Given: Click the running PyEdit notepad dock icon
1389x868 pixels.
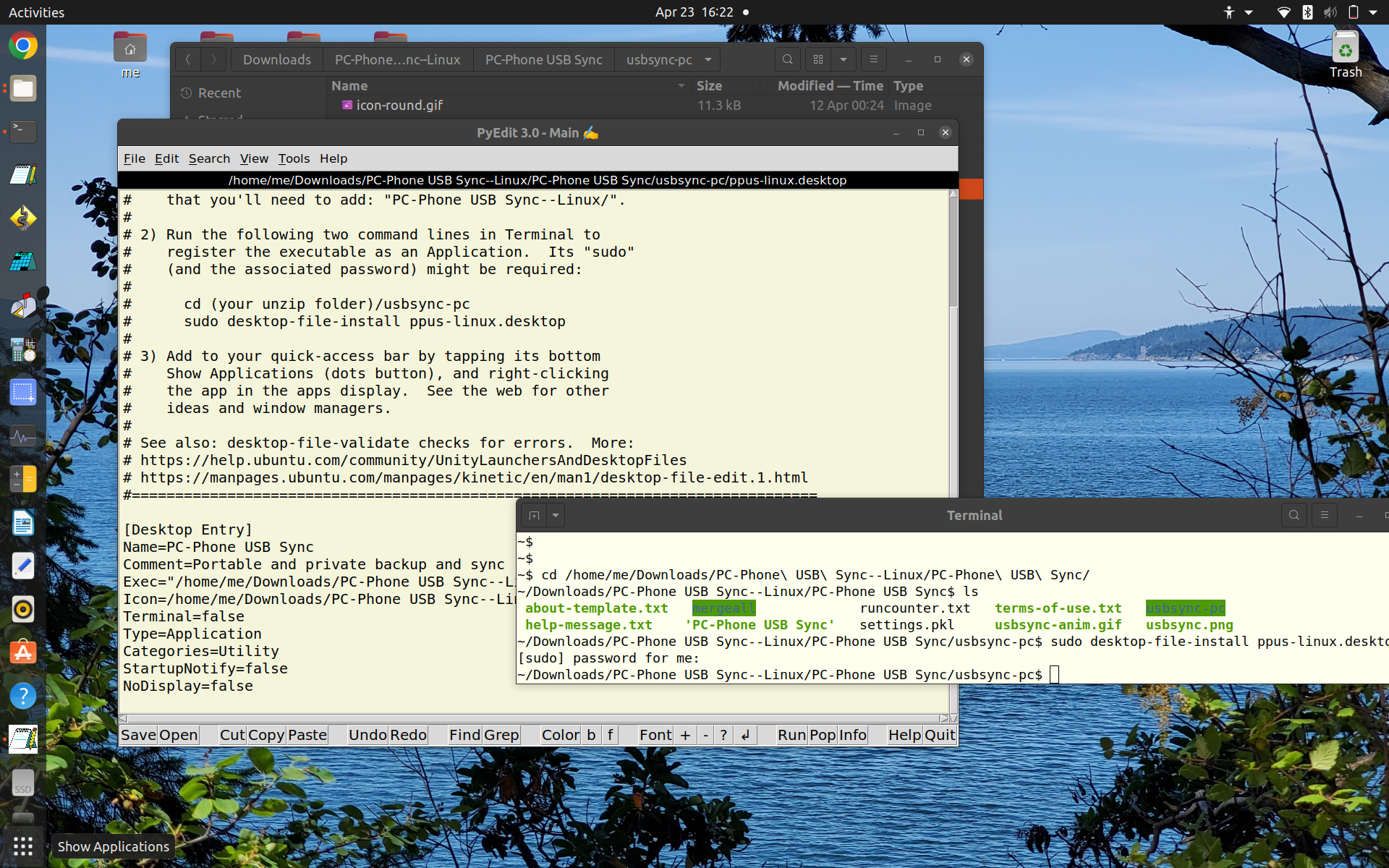Looking at the screenshot, I should [x=23, y=739].
